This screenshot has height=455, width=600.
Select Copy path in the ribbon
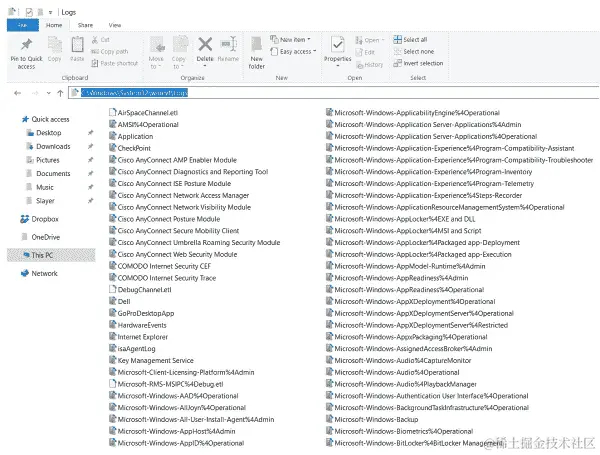tap(109, 51)
